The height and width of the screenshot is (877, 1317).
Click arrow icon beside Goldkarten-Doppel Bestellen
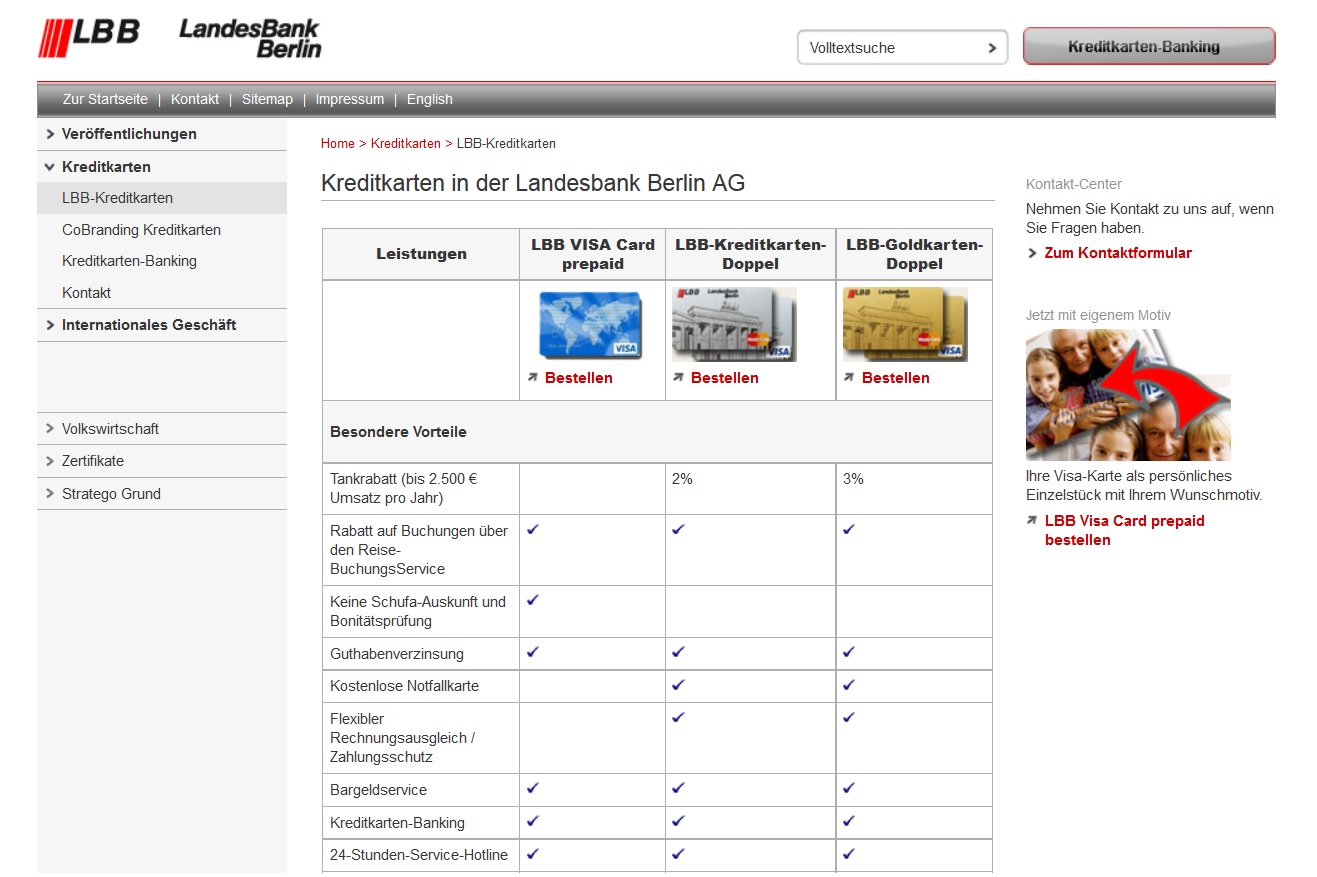(849, 377)
